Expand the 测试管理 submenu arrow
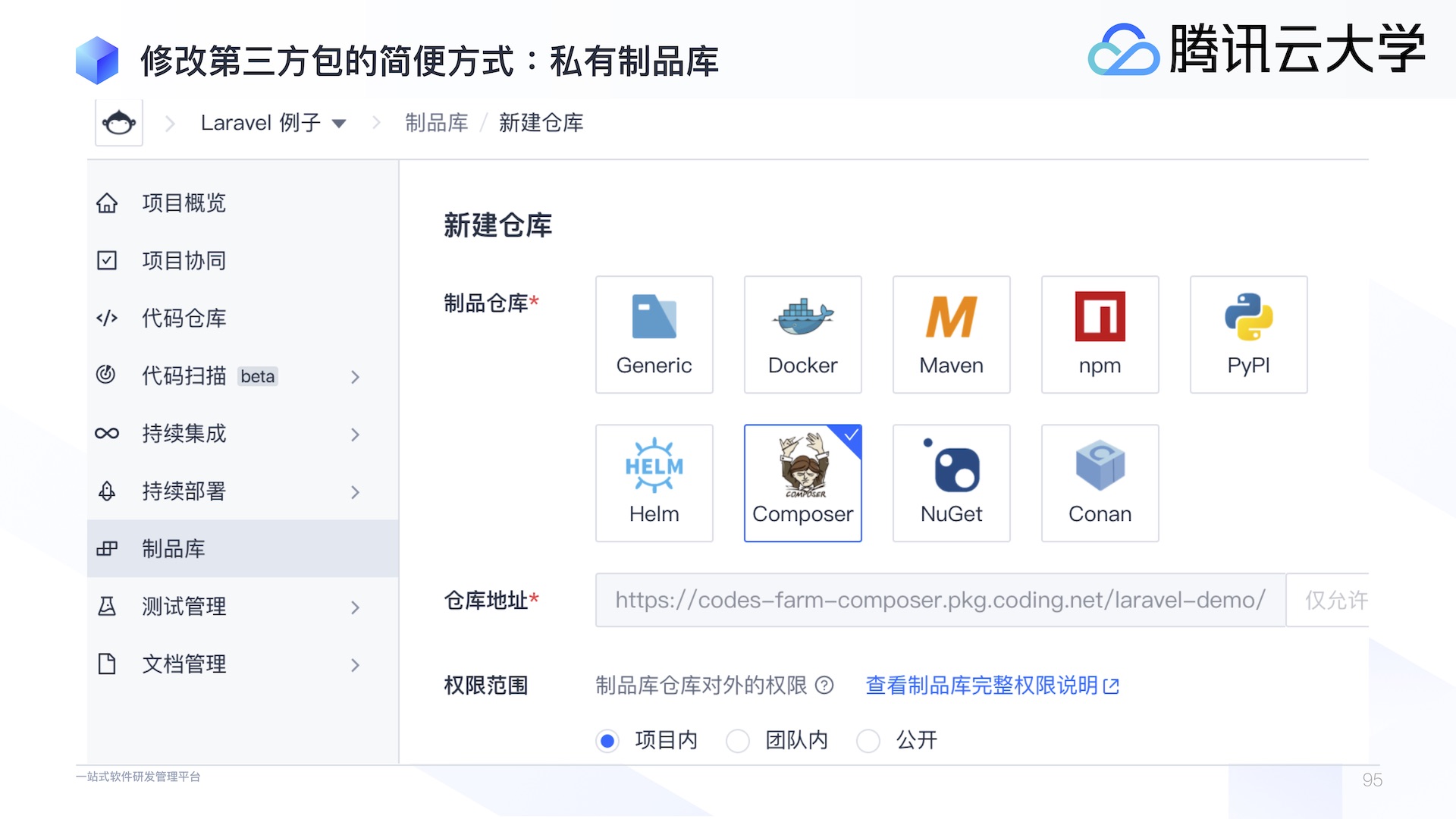 click(355, 607)
